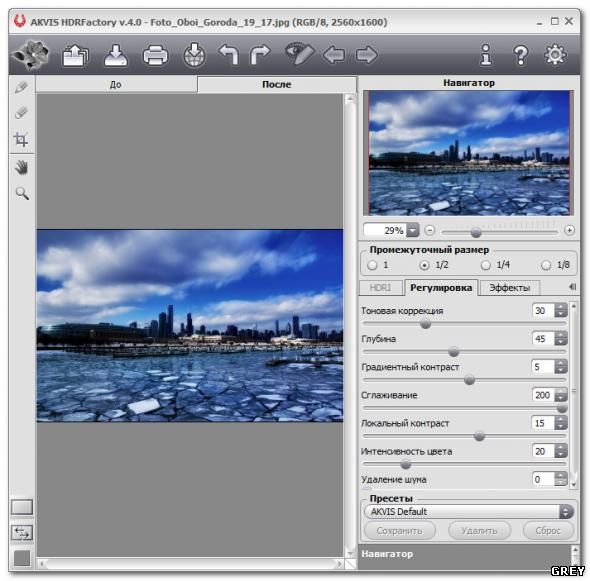Switch to the До tab

(x=116, y=84)
